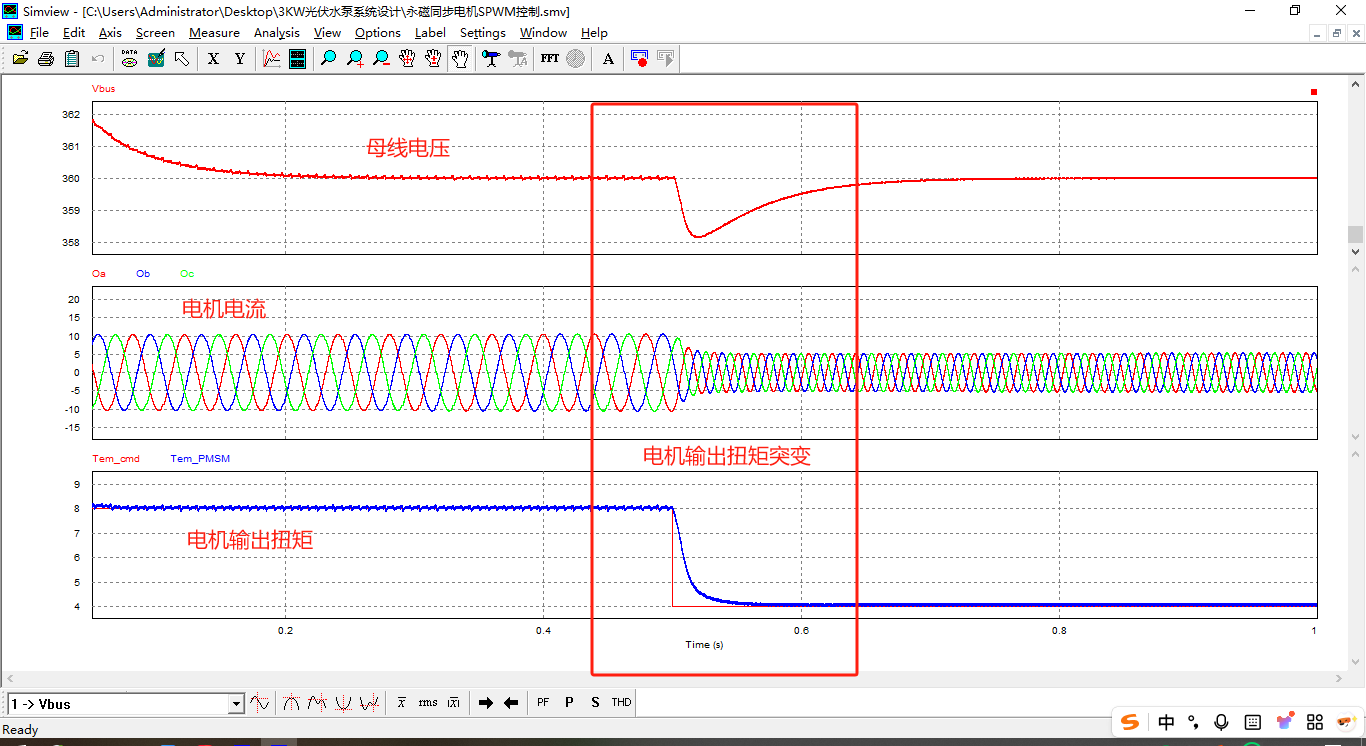
Task: Click the Add Text label 'A' icon
Action: [608, 59]
